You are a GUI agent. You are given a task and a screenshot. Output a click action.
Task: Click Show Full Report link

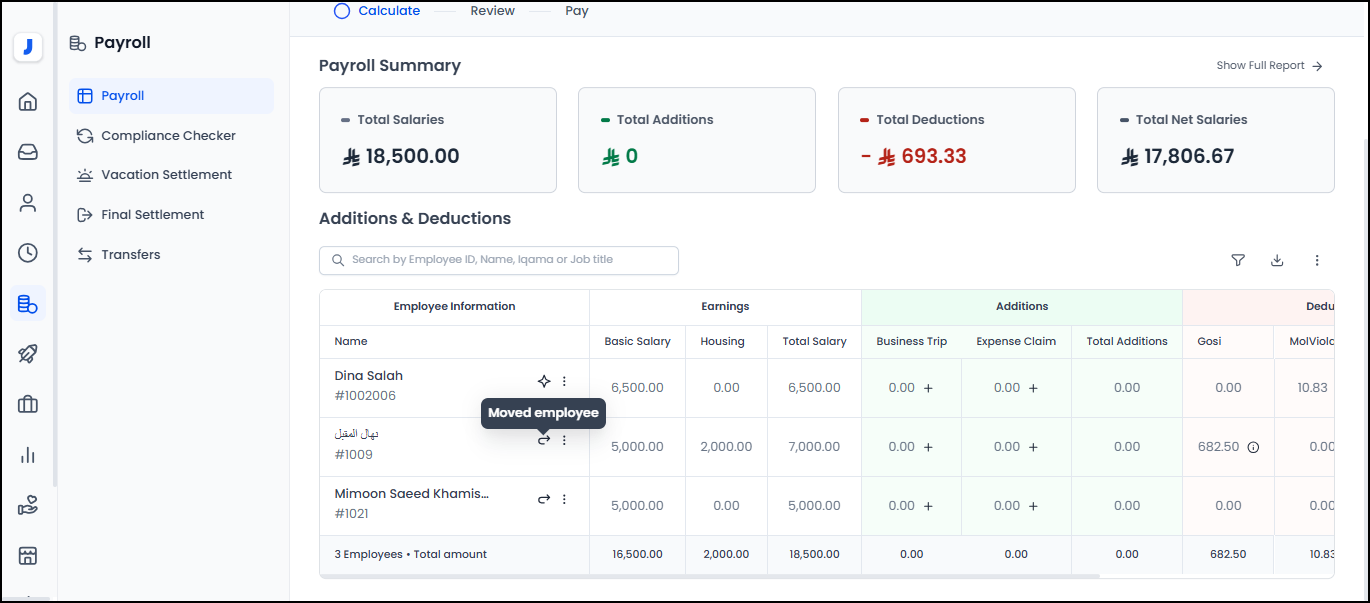1269,66
